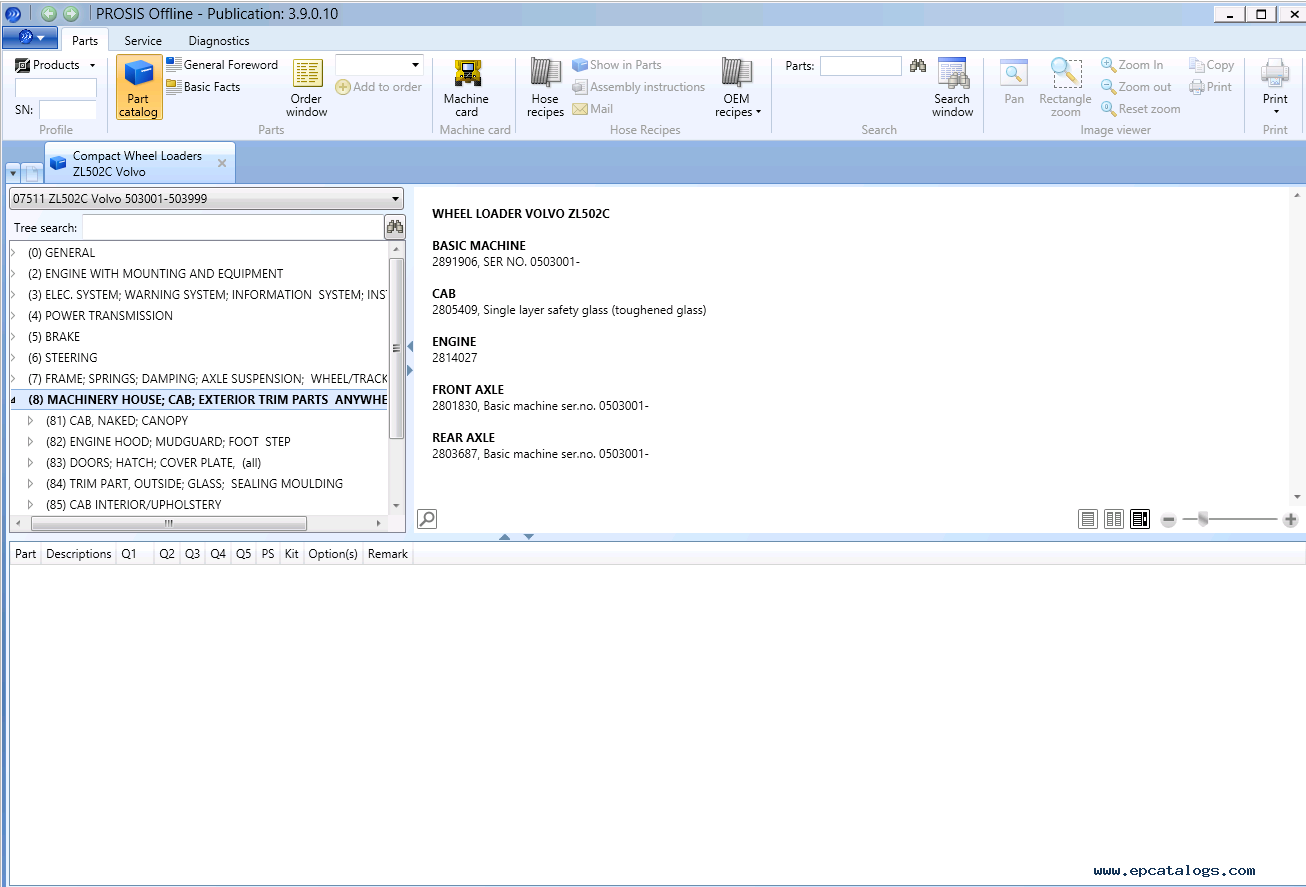1306x887 pixels.
Task: Click the Mail button
Action: (593, 109)
